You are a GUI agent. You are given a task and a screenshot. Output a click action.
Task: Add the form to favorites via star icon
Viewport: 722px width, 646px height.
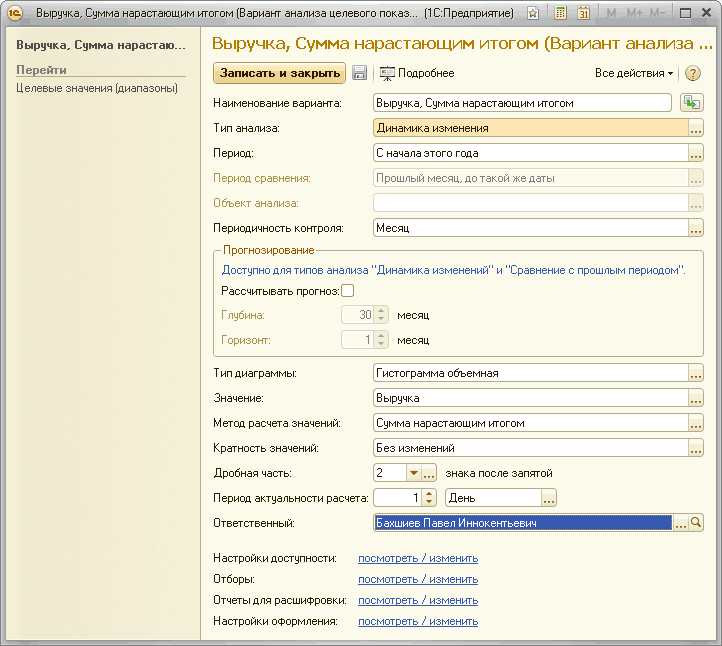[x=533, y=13]
